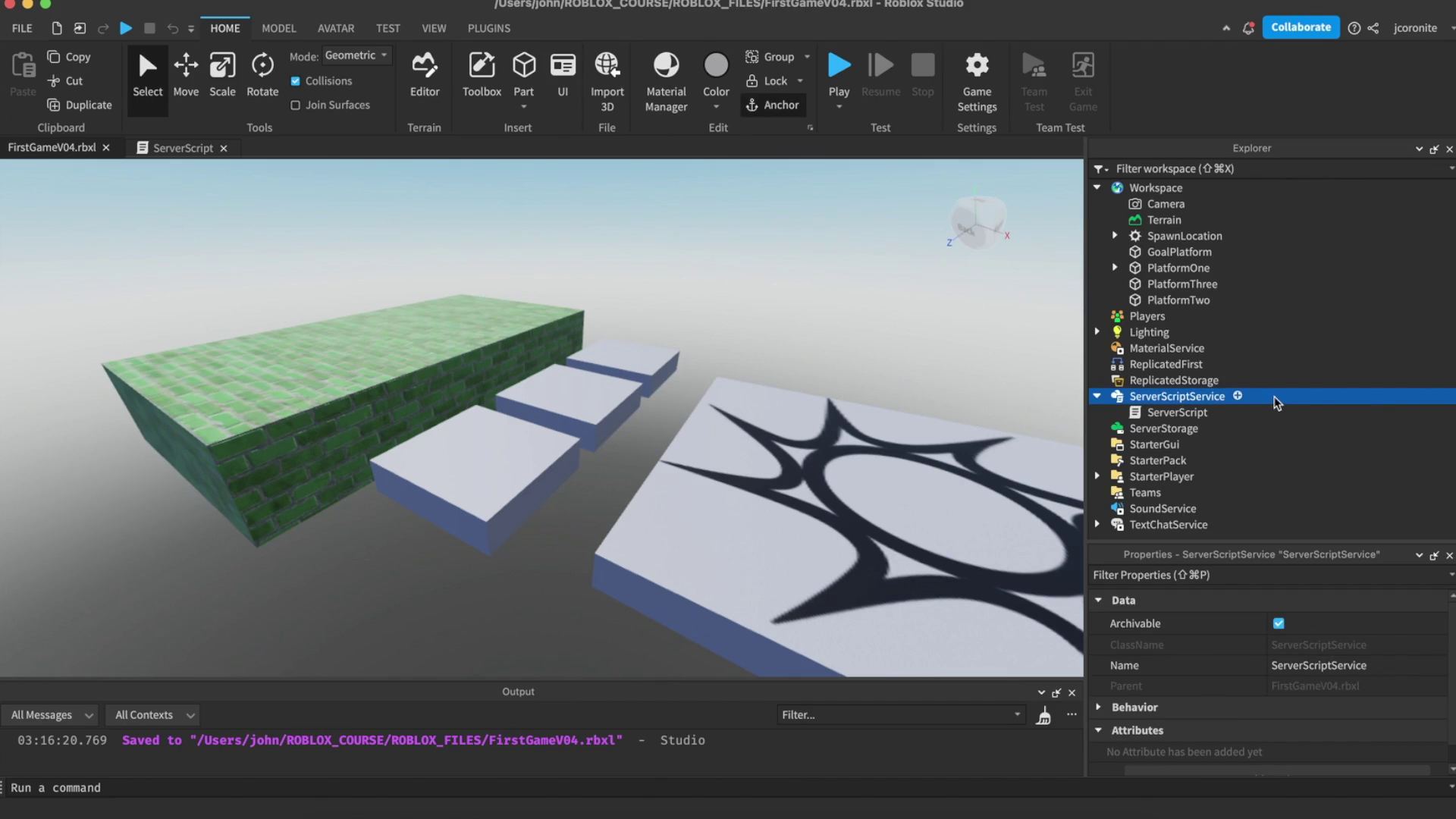Expand the SpawnLocation node
The image size is (1456, 819).
(x=1115, y=235)
